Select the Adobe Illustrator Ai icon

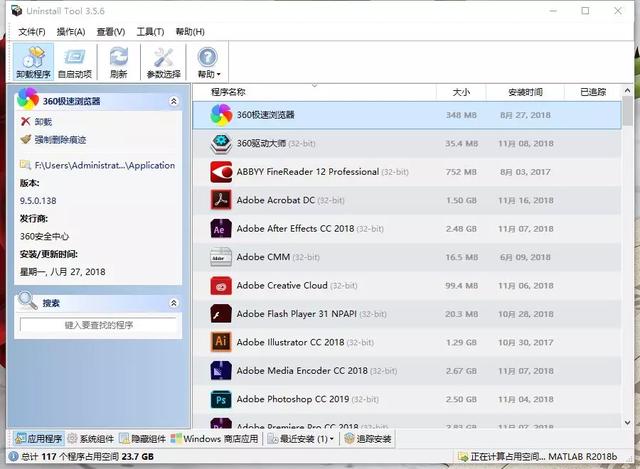pyautogui.click(x=221, y=342)
